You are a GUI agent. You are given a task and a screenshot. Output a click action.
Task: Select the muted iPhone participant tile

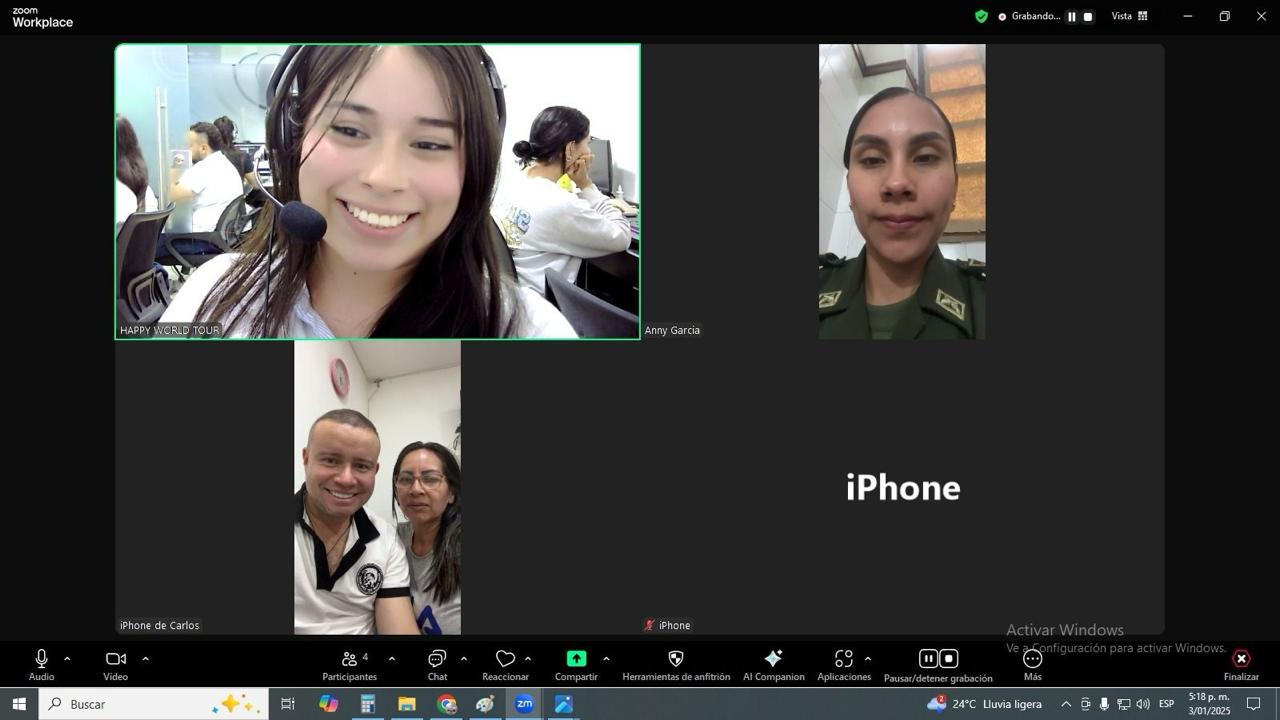902,487
